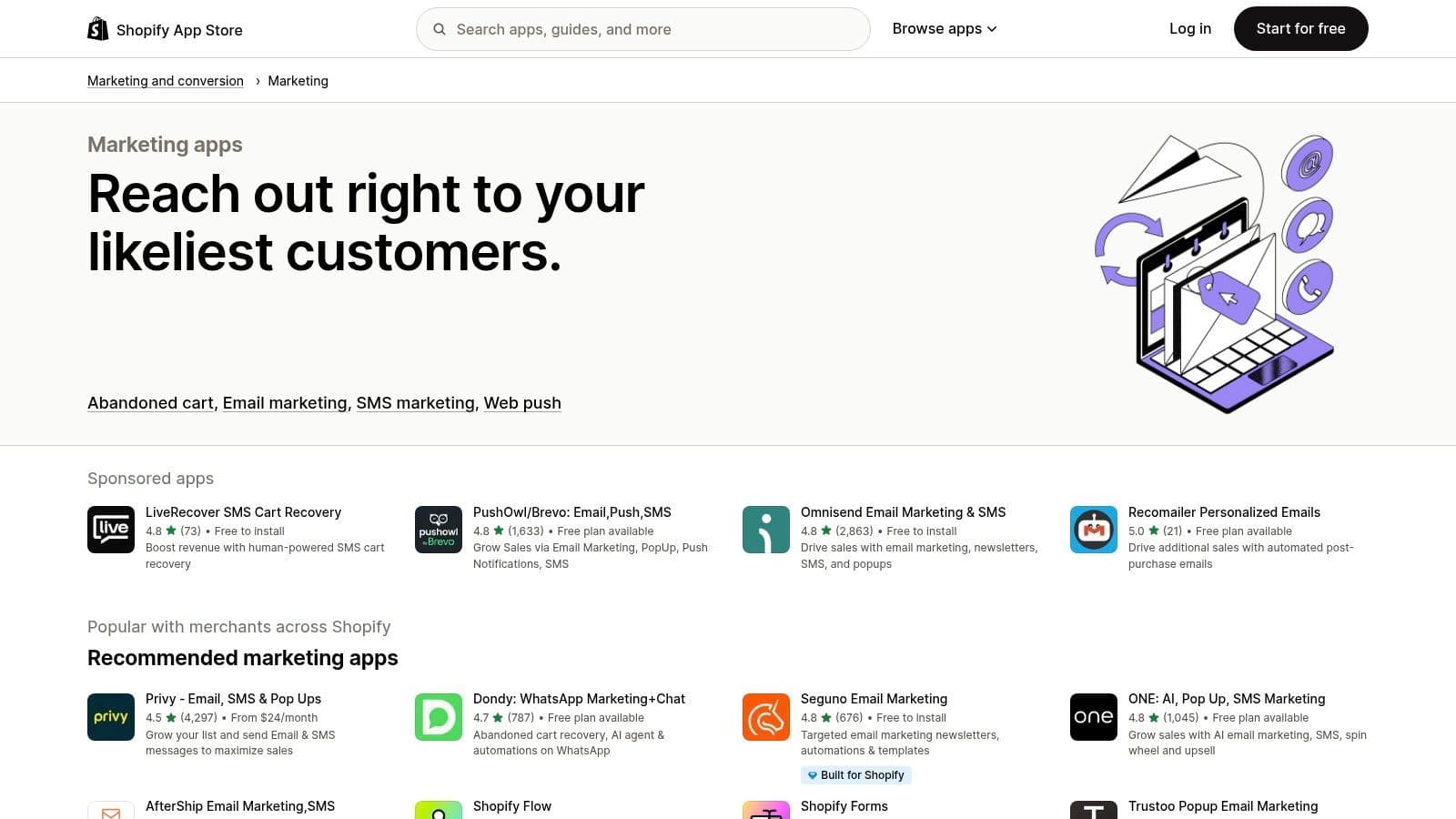Click the ONE app icon
1456x819 pixels.
coord(1094,717)
